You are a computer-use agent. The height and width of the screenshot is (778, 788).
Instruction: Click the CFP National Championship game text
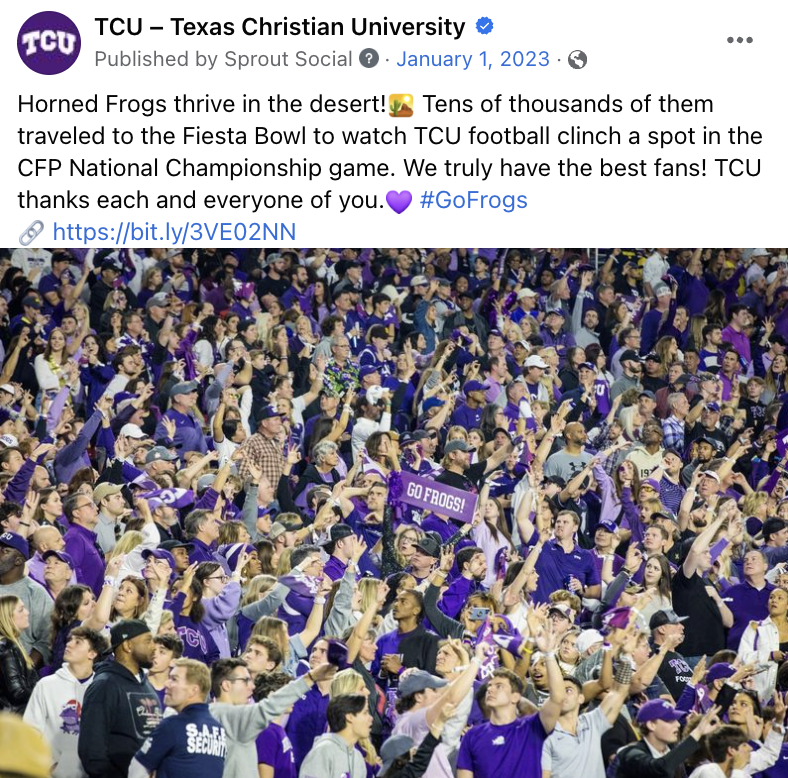[204, 168]
